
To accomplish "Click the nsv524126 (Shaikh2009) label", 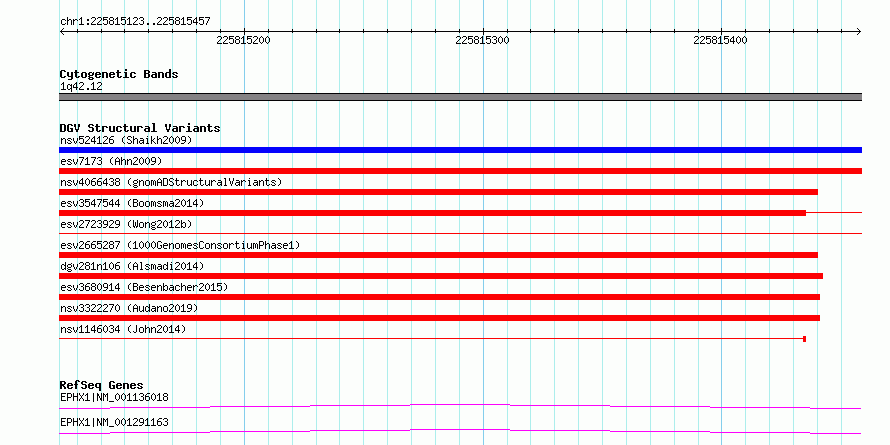I will (x=126, y=140).
